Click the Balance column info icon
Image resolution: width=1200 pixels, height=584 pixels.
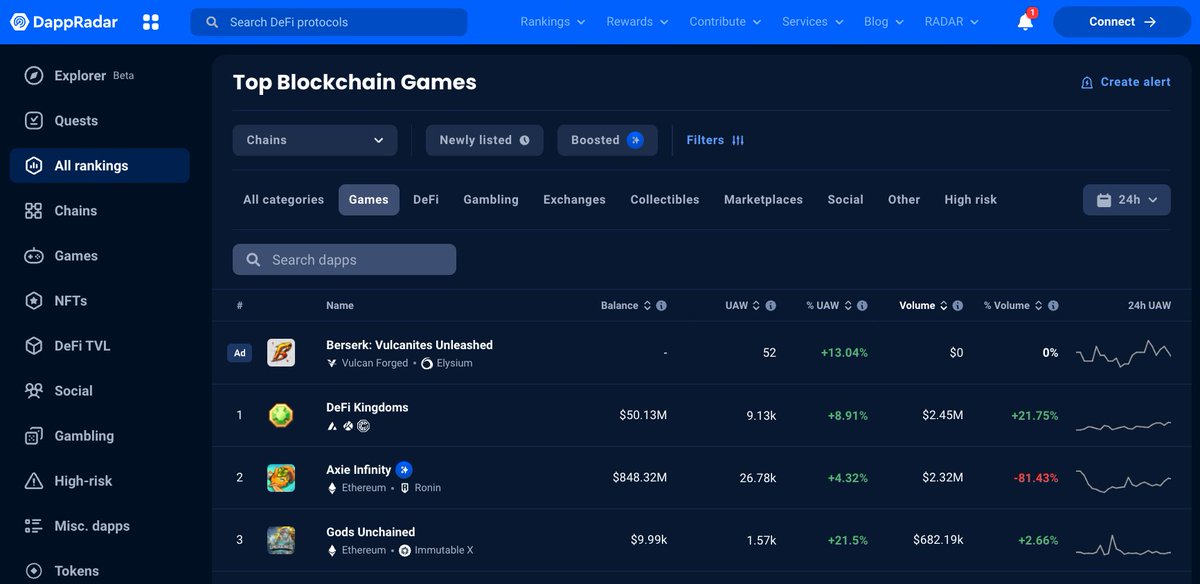tap(661, 306)
